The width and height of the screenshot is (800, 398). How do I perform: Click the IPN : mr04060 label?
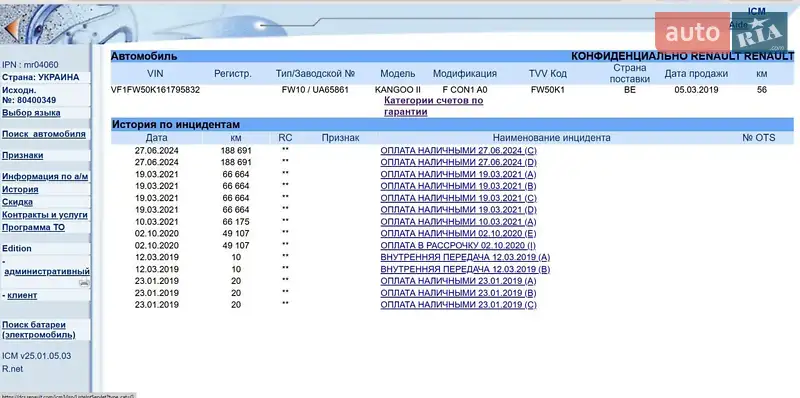30,65
